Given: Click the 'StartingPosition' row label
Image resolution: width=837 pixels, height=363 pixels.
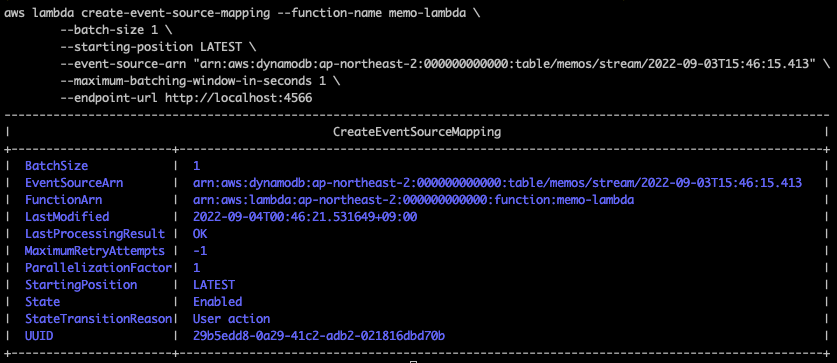Looking at the screenshot, I should (81, 285).
